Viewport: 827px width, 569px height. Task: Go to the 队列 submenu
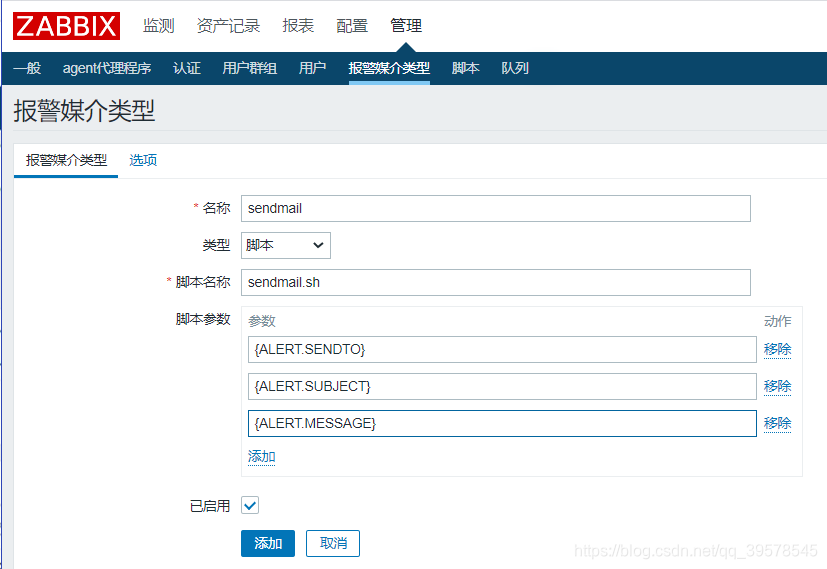point(515,68)
